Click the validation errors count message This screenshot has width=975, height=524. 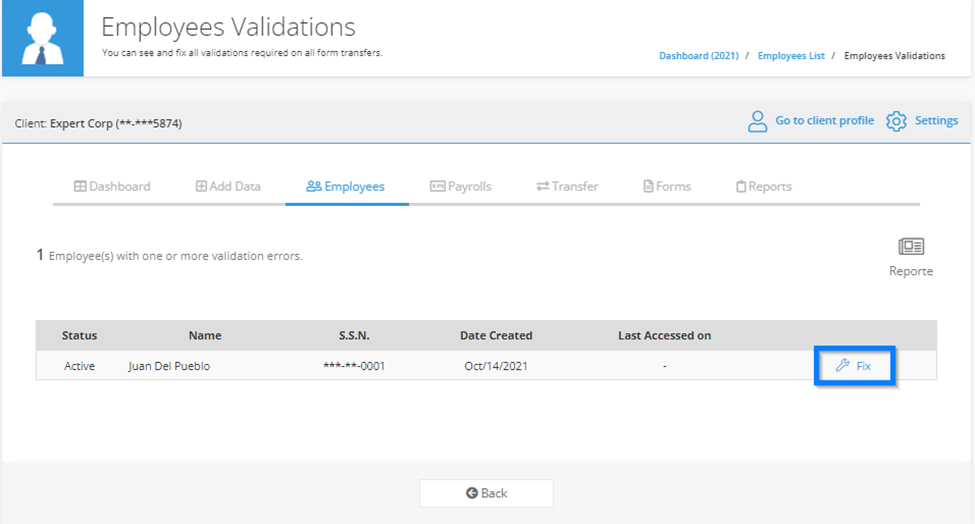click(169, 255)
